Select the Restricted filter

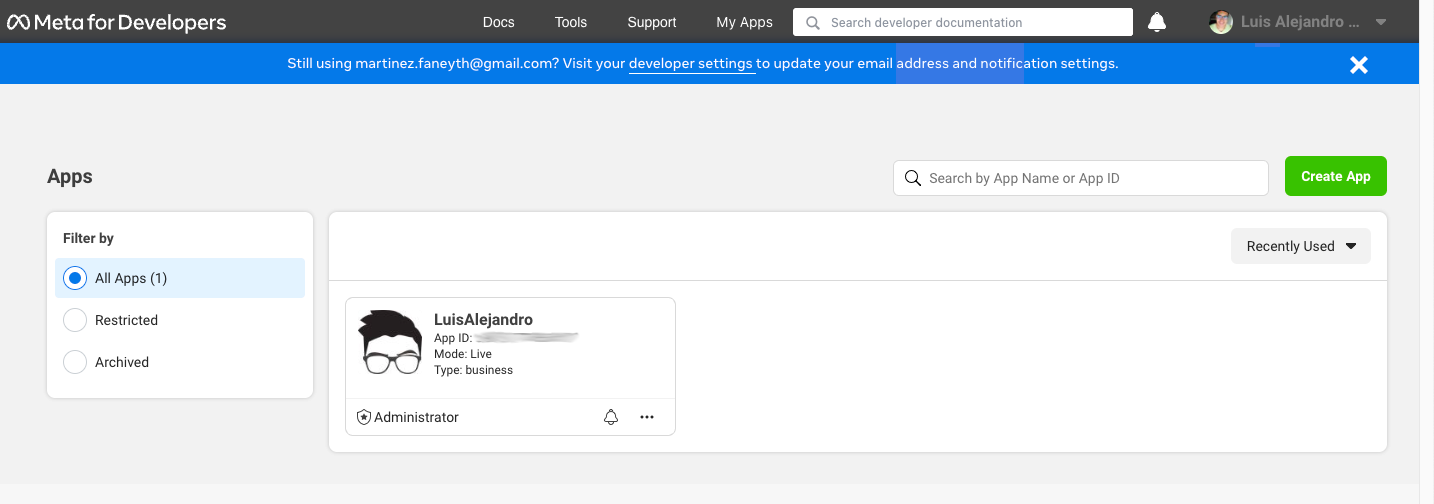180,320
